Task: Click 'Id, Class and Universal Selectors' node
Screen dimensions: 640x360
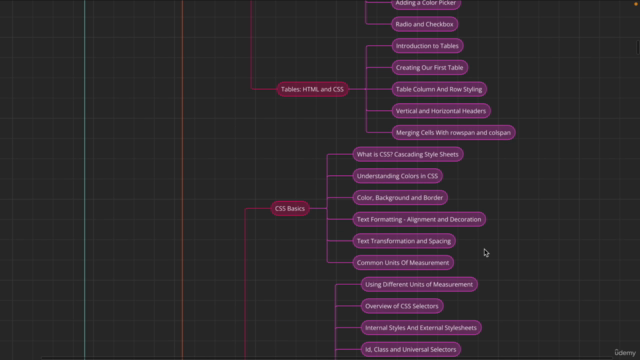Action: pyautogui.click(x=411, y=349)
